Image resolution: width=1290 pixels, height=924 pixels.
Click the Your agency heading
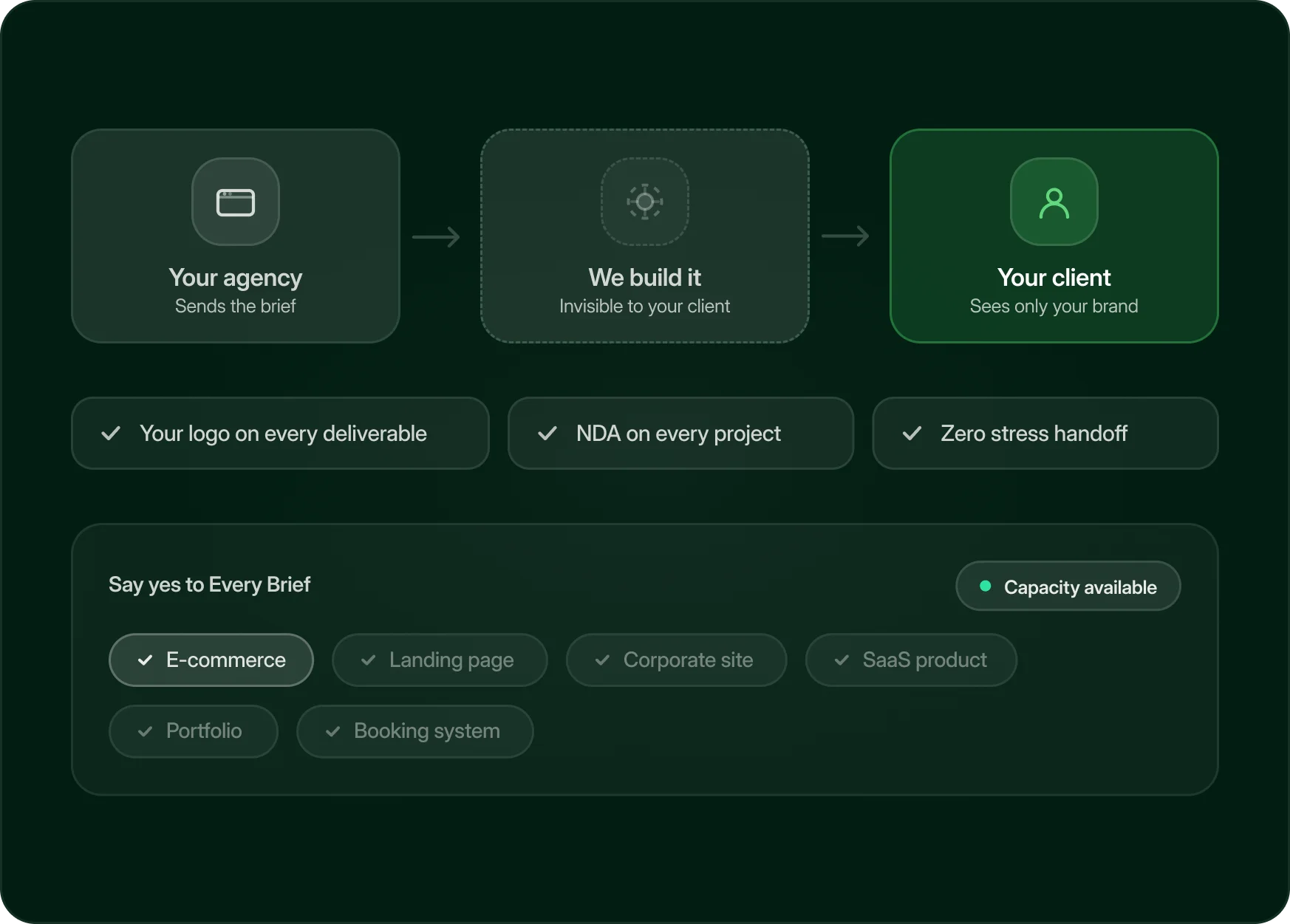point(236,278)
